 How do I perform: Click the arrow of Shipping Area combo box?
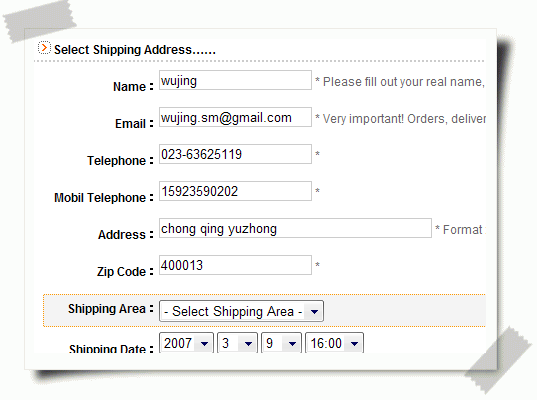coord(314,312)
